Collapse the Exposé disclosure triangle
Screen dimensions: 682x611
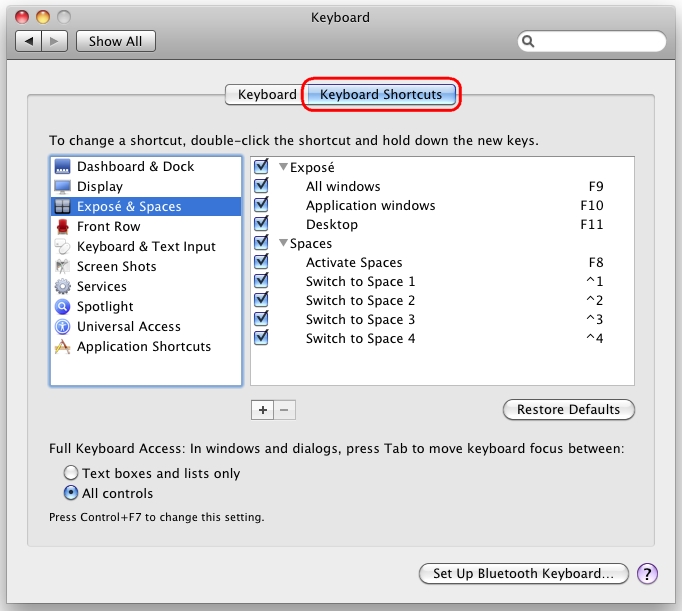[x=284, y=167]
